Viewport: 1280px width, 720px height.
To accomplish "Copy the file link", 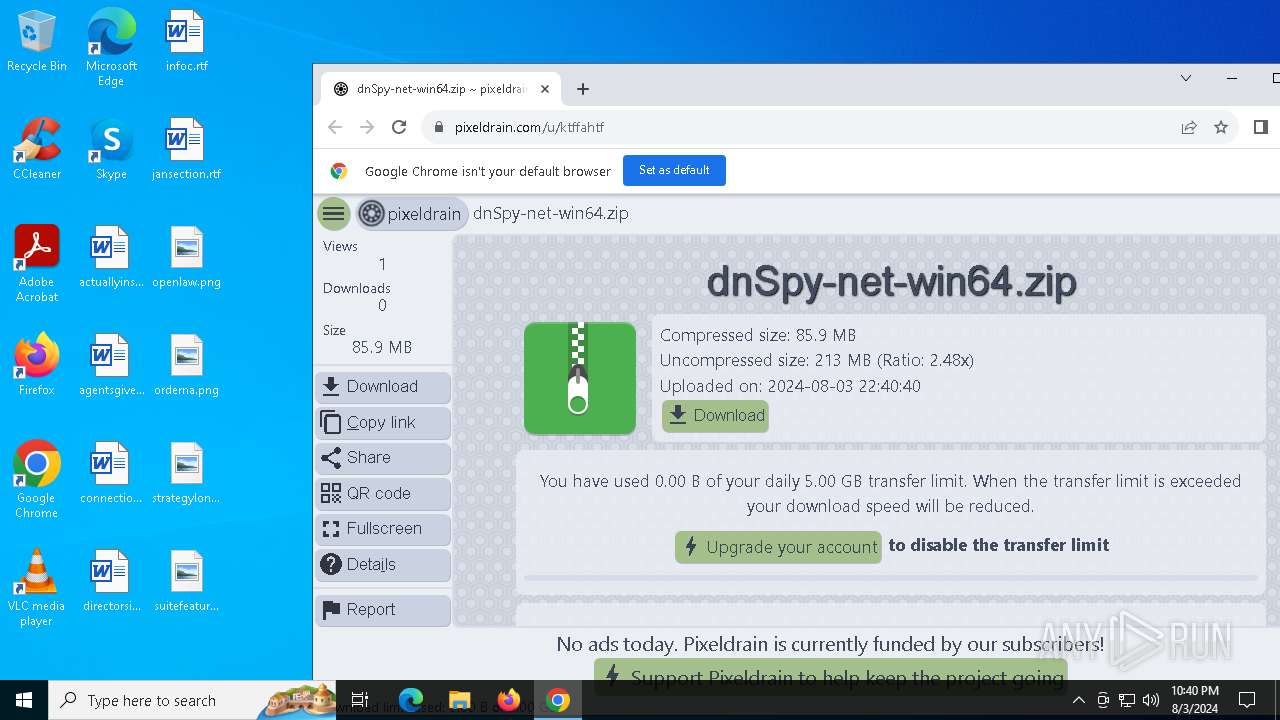I will [383, 422].
